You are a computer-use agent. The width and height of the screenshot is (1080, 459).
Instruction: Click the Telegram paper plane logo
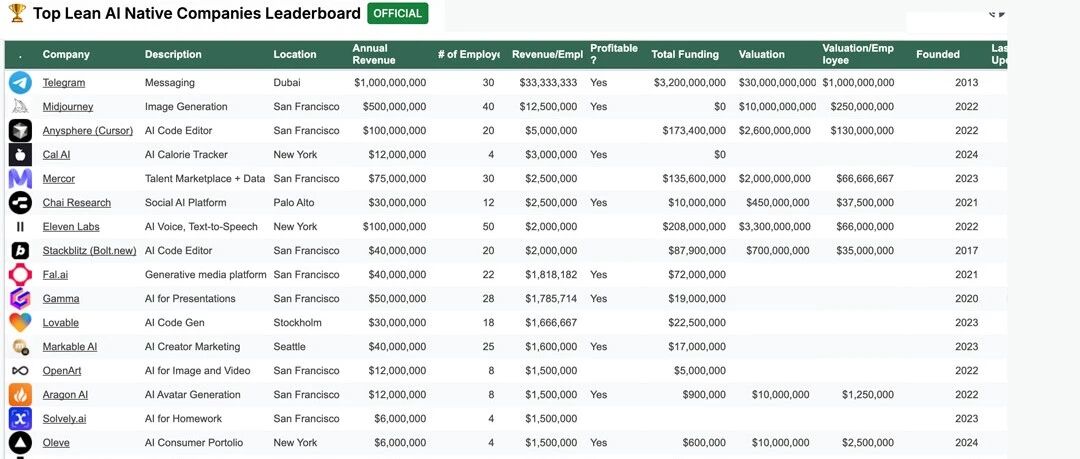20,83
